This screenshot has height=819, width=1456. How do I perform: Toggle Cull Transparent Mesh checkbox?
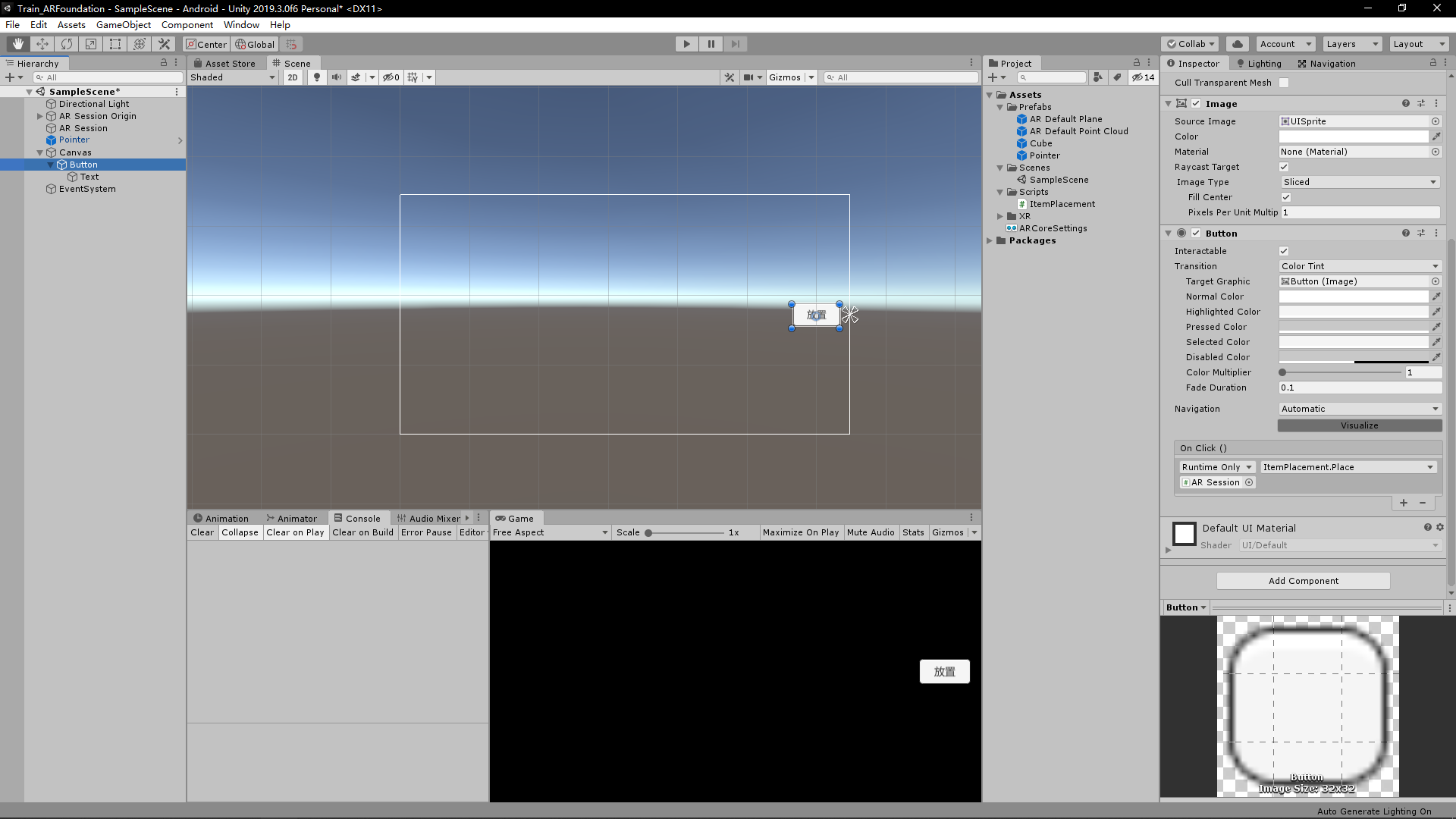(1284, 83)
